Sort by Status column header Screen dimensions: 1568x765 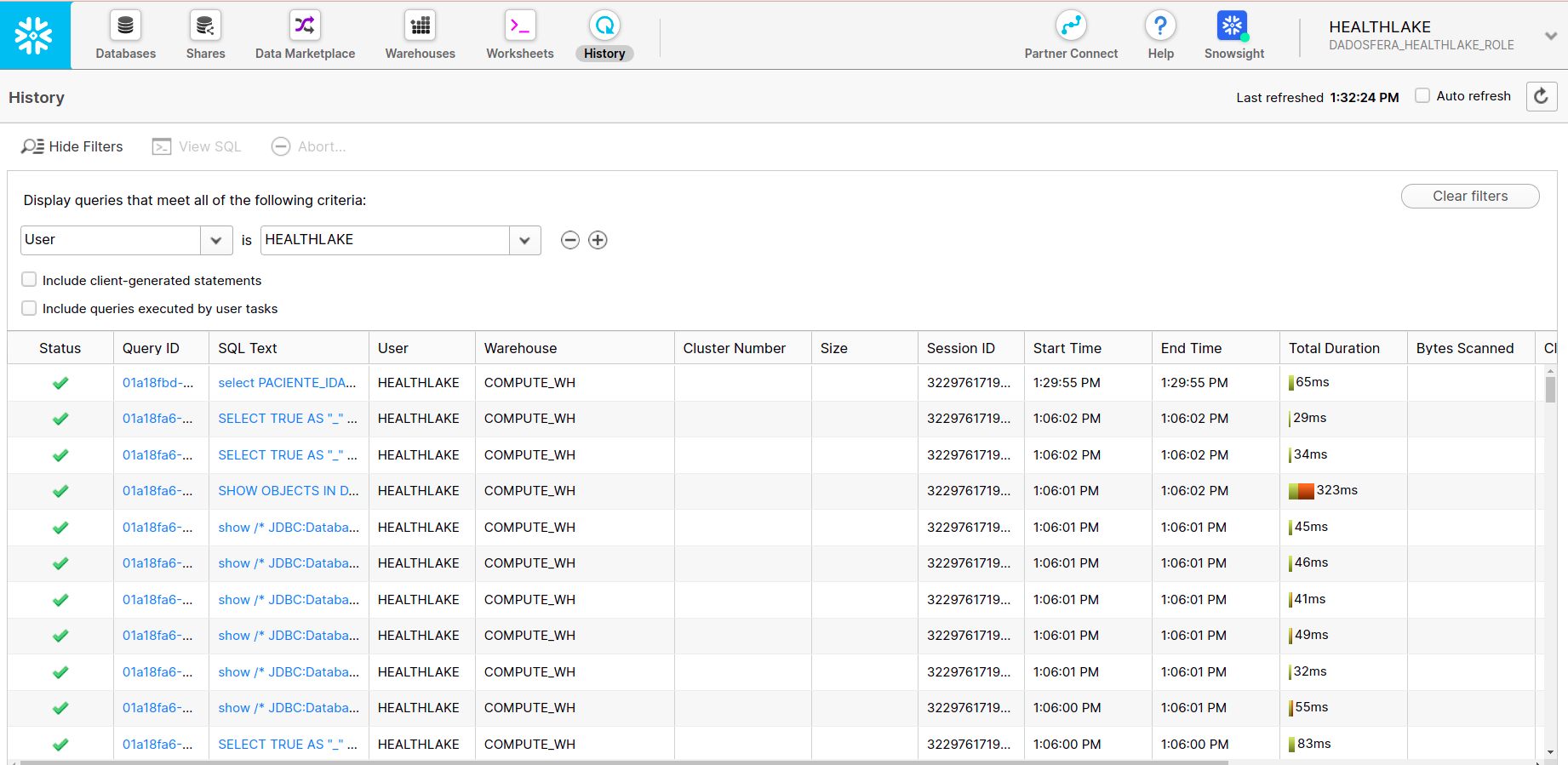coord(60,348)
